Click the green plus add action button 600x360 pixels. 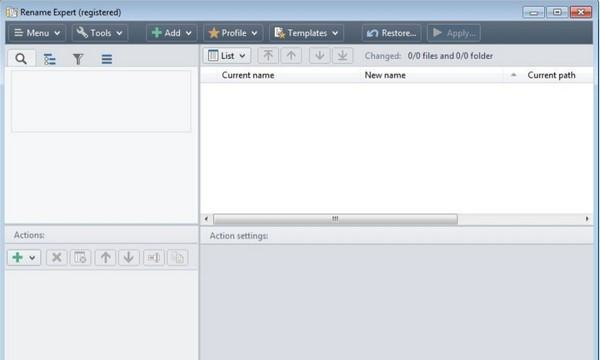coord(18,257)
